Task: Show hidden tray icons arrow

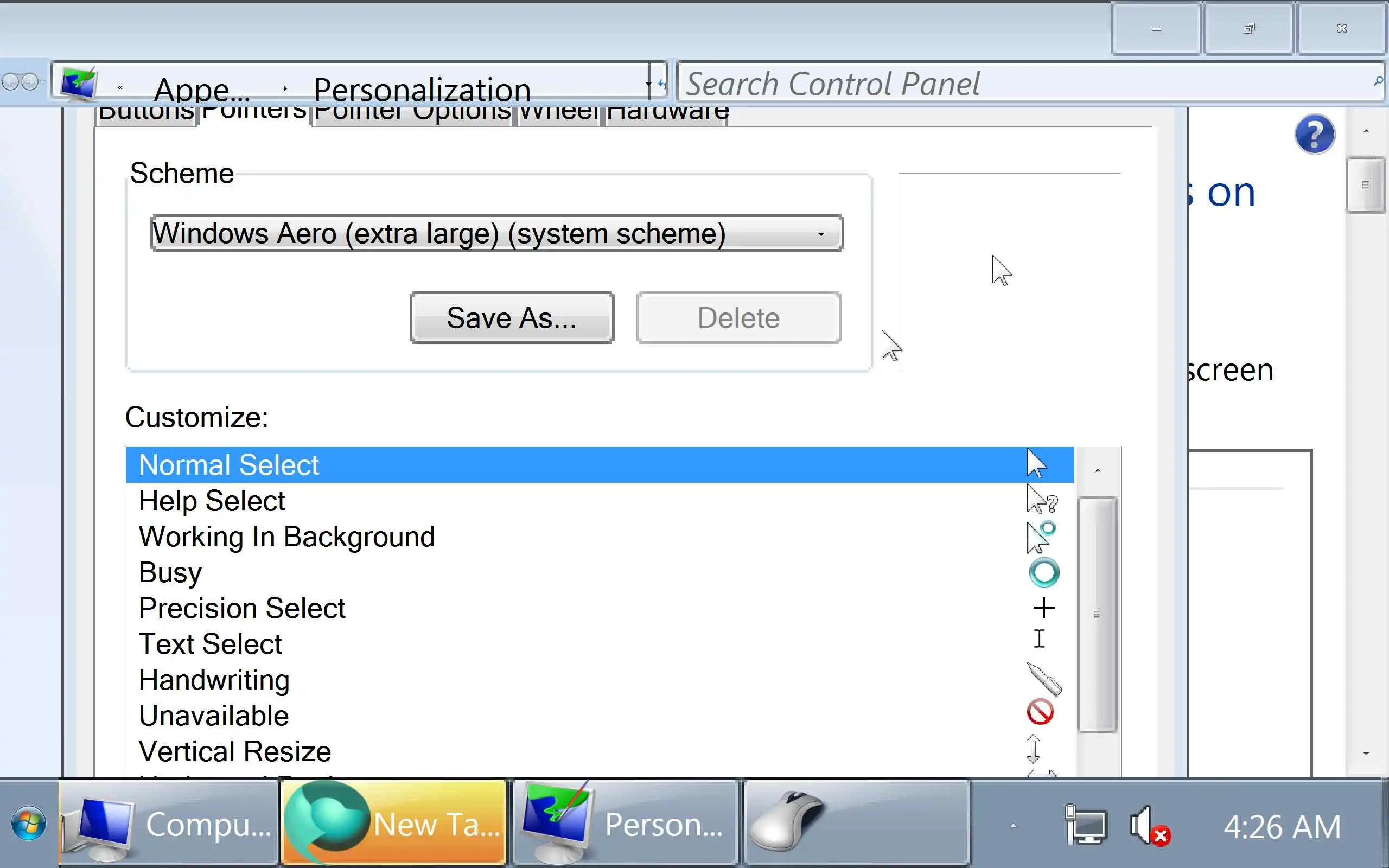Action: click(1013, 826)
